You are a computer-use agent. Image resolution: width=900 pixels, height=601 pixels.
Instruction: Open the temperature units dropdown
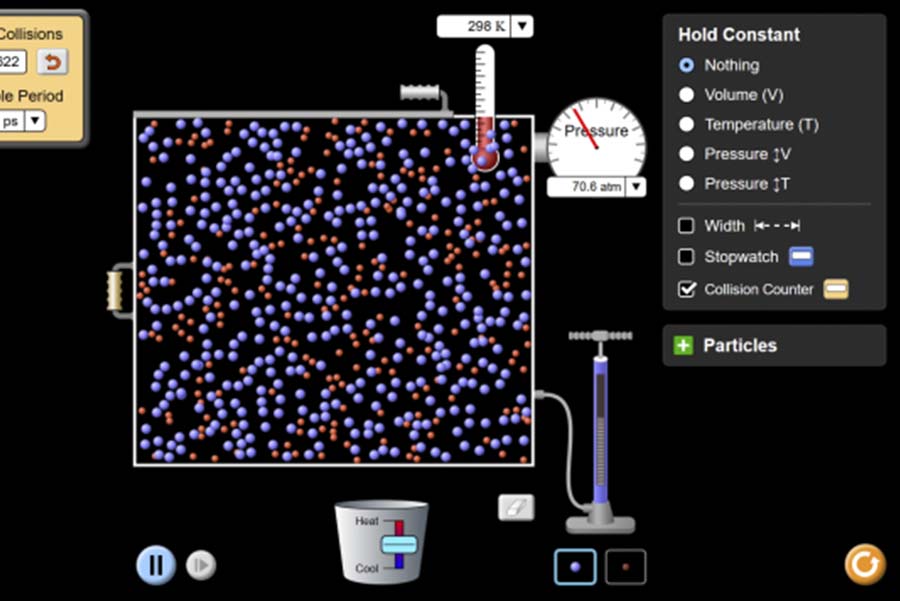(x=523, y=26)
